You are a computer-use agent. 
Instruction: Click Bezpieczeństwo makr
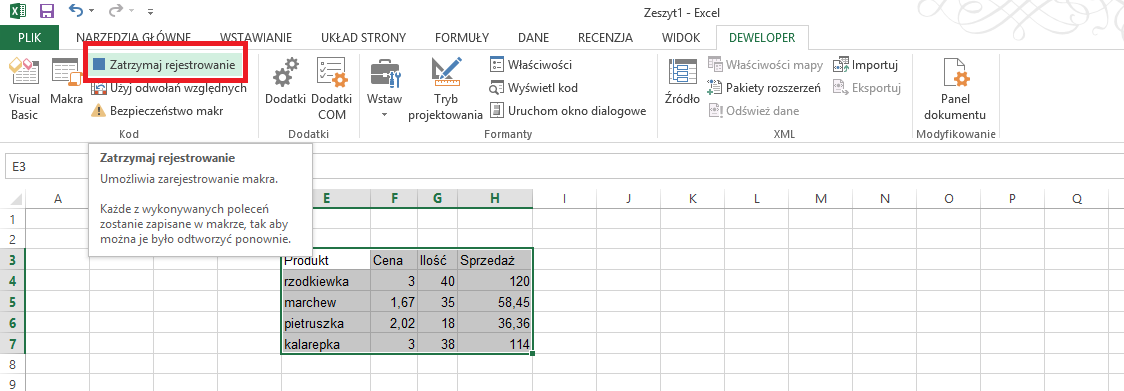158,110
